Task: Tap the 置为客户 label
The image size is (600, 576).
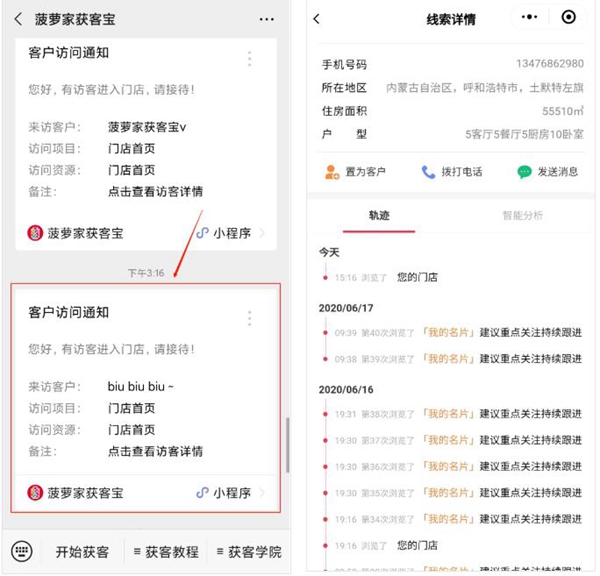Action: 365,172
